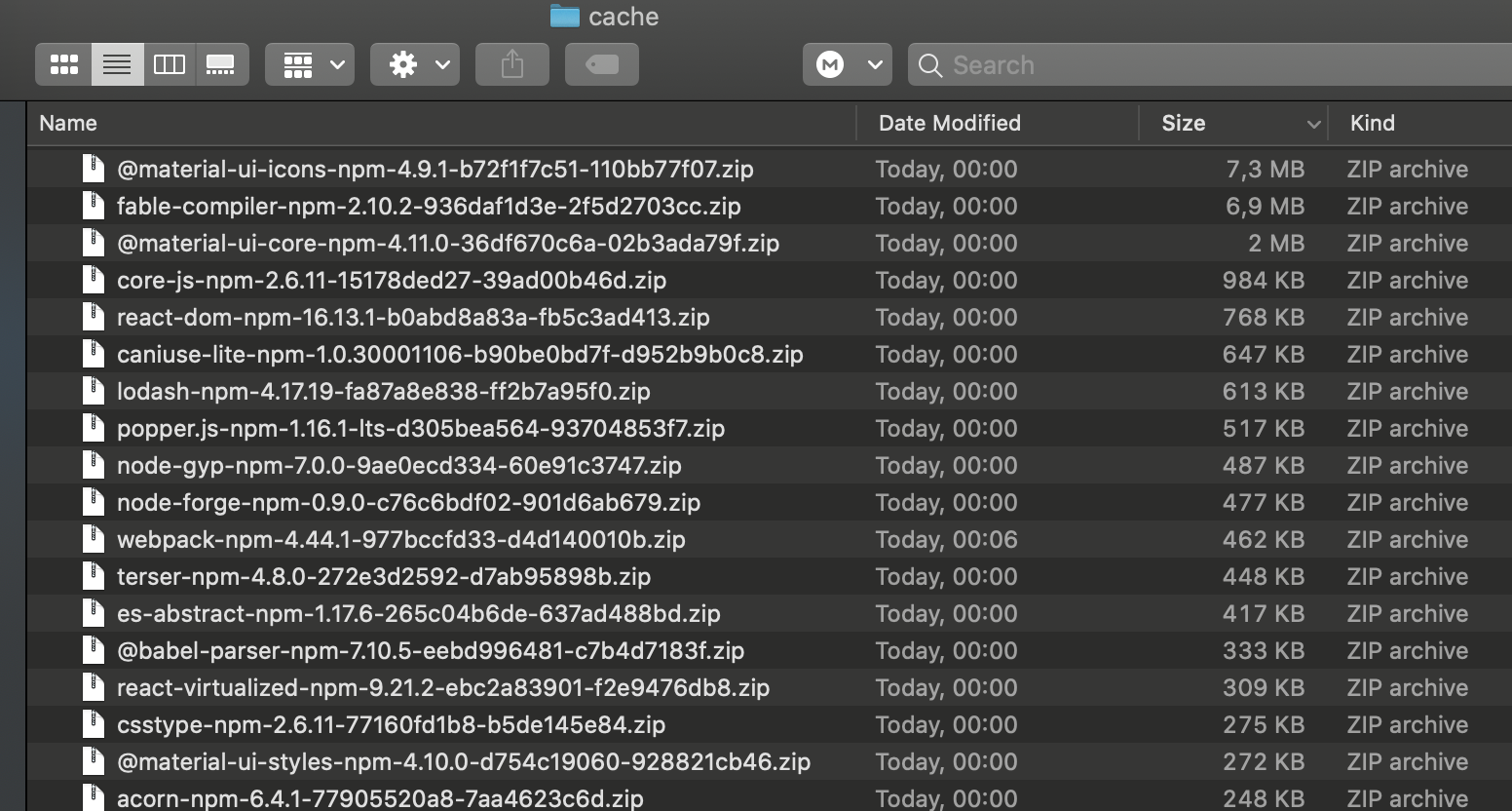Click zip icon of webpack file
The height and width of the screenshot is (811, 1512).
(94, 539)
